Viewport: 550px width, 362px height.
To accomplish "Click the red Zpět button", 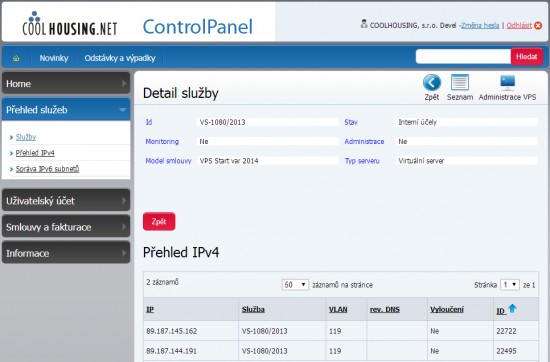I will (159, 221).
